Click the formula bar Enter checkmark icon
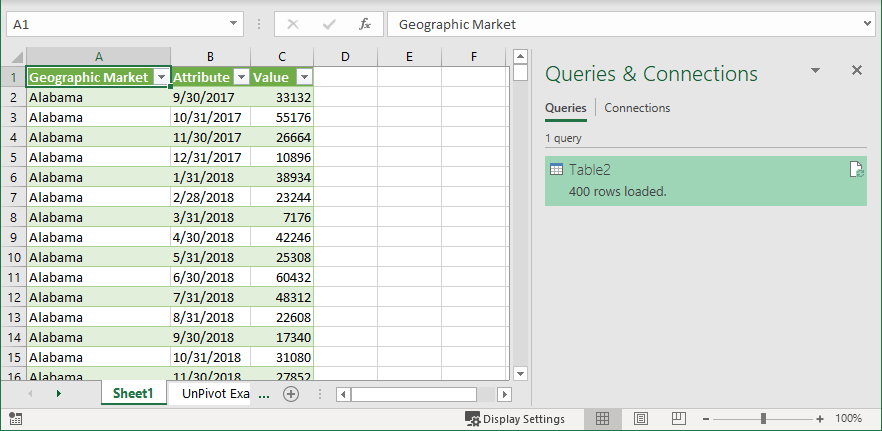 (329, 24)
